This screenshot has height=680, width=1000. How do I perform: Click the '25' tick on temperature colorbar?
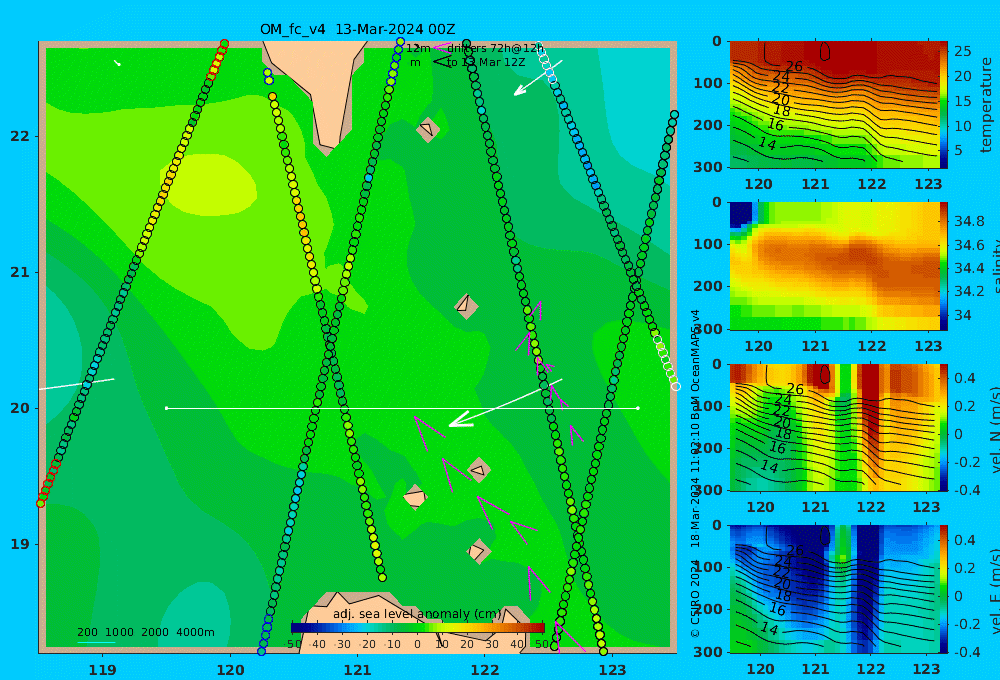(962, 51)
